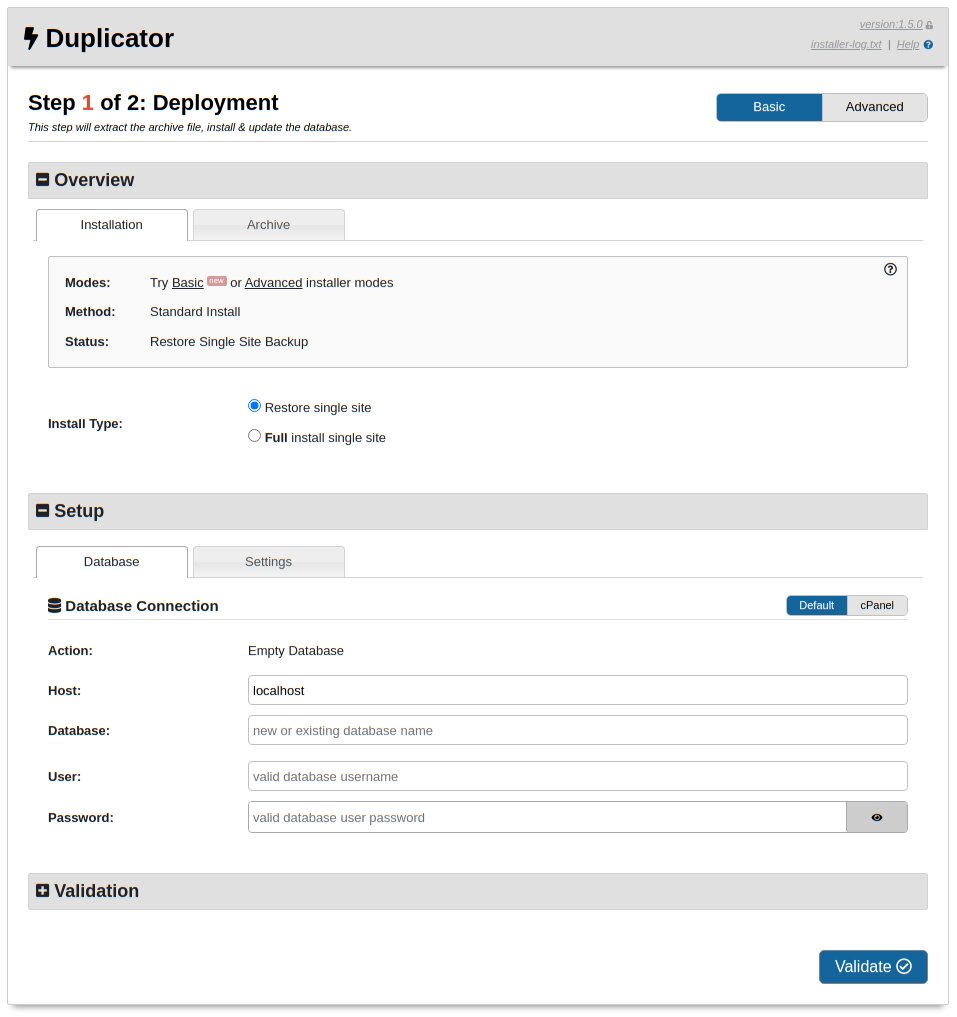Choose cPanel database connection mode

click(877, 605)
